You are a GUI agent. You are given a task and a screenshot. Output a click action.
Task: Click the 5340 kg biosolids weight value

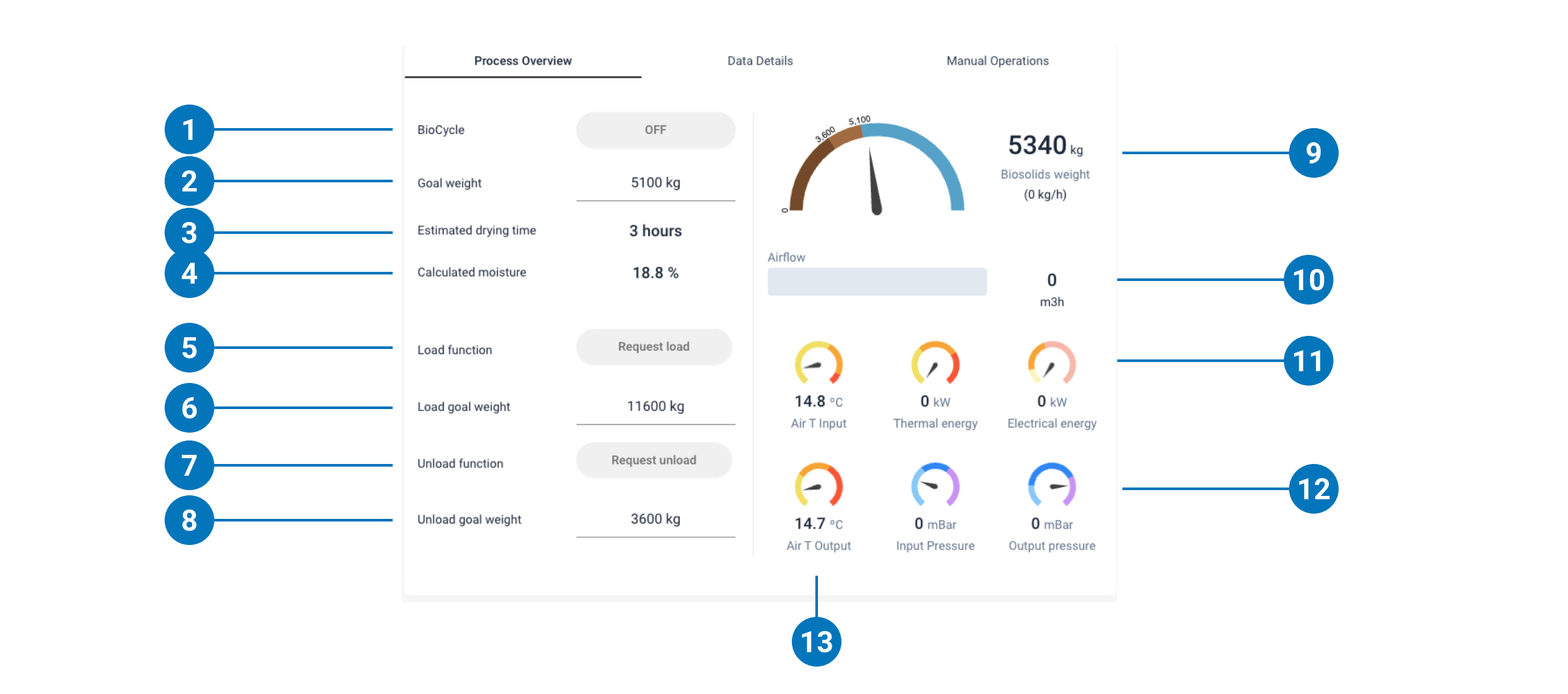(x=1045, y=145)
